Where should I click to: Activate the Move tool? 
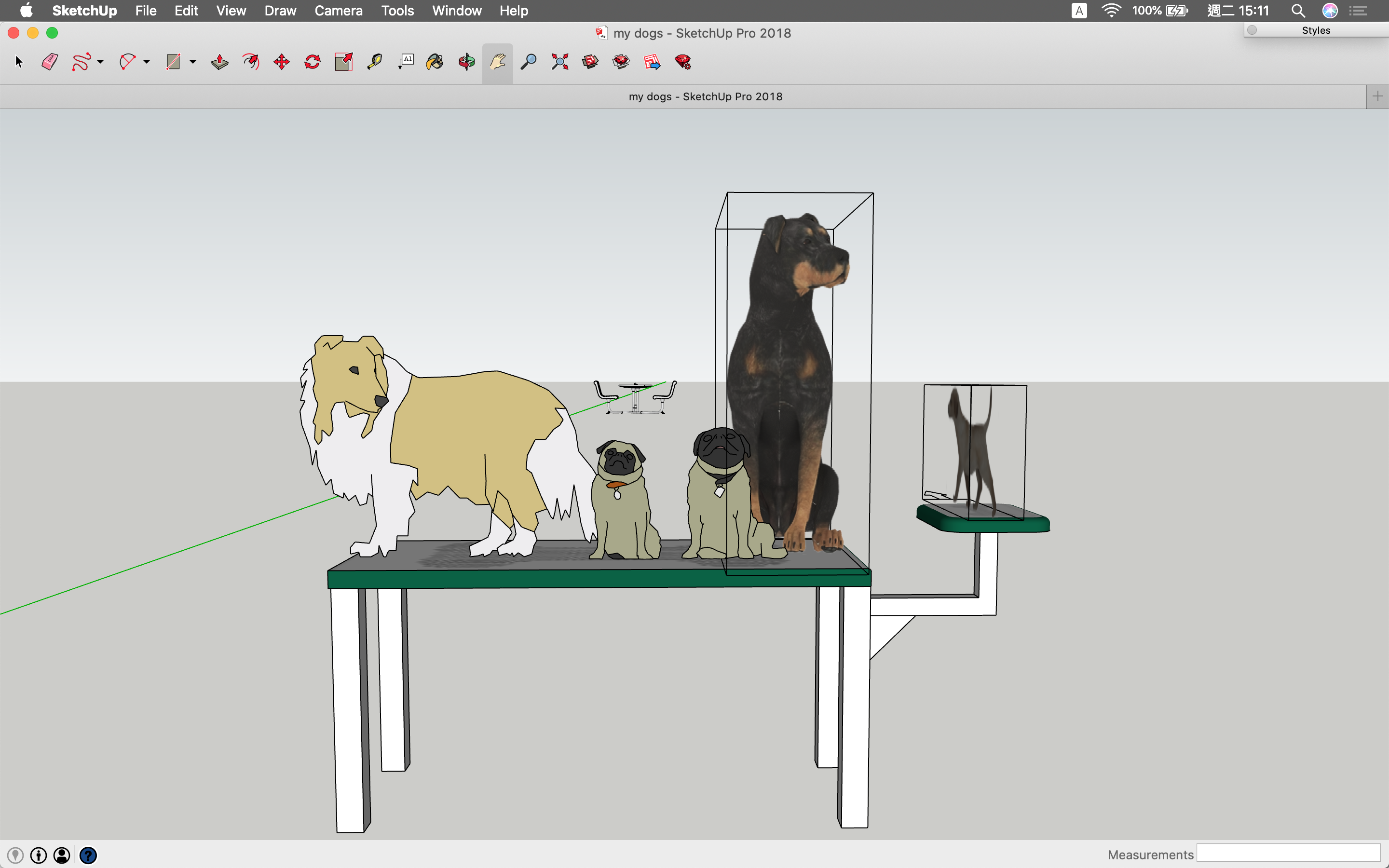click(x=281, y=61)
